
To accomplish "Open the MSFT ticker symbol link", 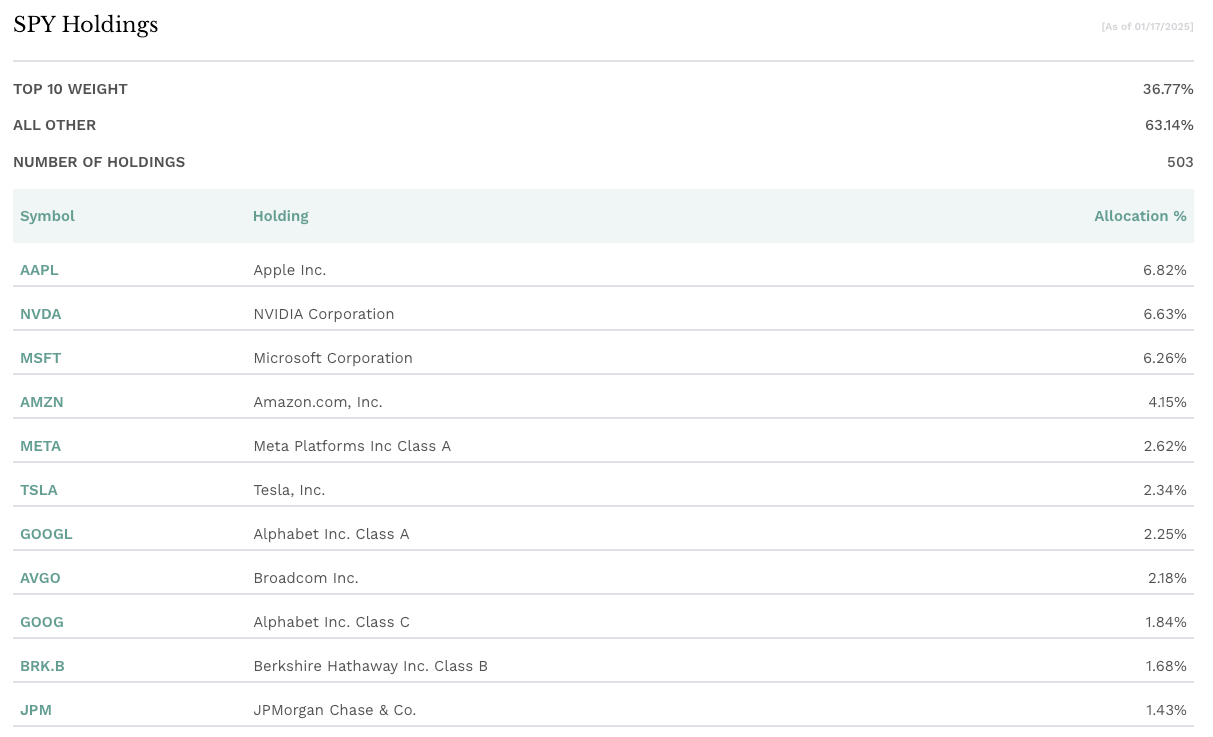I will point(41,358).
